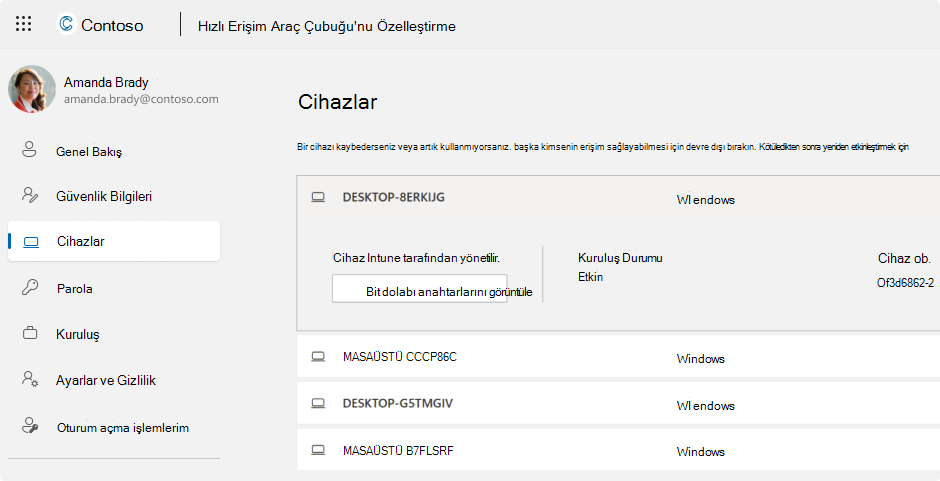Click the header title Hızlı Erişim Araç Çubuğu'nu Özelleştirme
The width and height of the screenshot is (940, 481).
pos(327,26)
